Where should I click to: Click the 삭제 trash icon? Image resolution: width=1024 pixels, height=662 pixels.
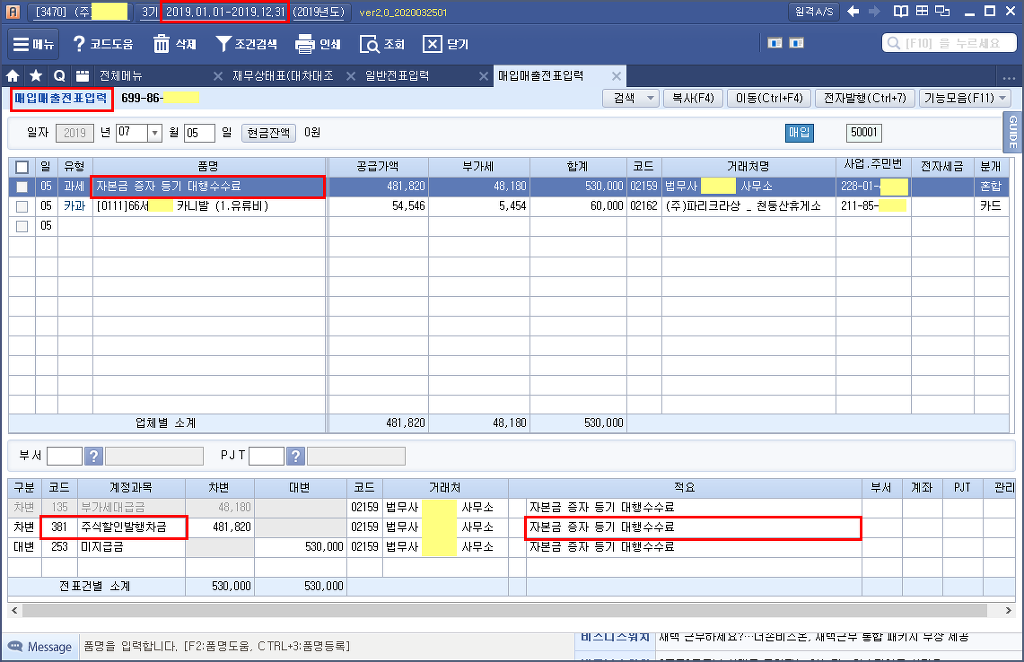[x=174, y=45]
